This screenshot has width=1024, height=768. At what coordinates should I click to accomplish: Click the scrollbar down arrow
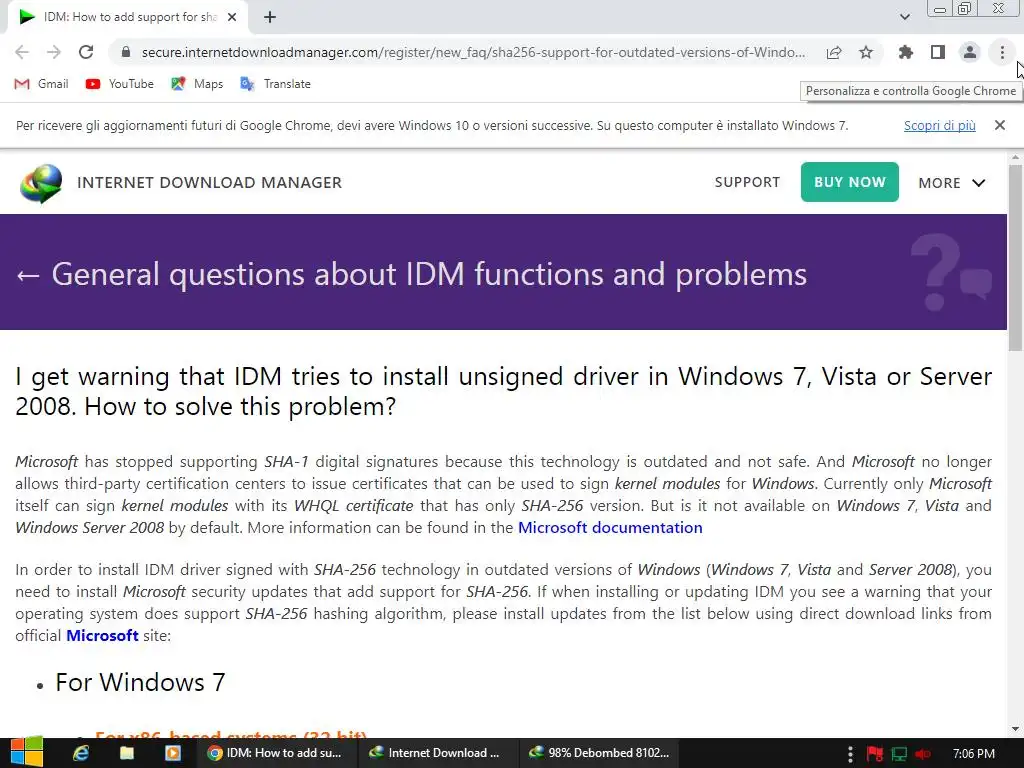(x=1016, y=729)
